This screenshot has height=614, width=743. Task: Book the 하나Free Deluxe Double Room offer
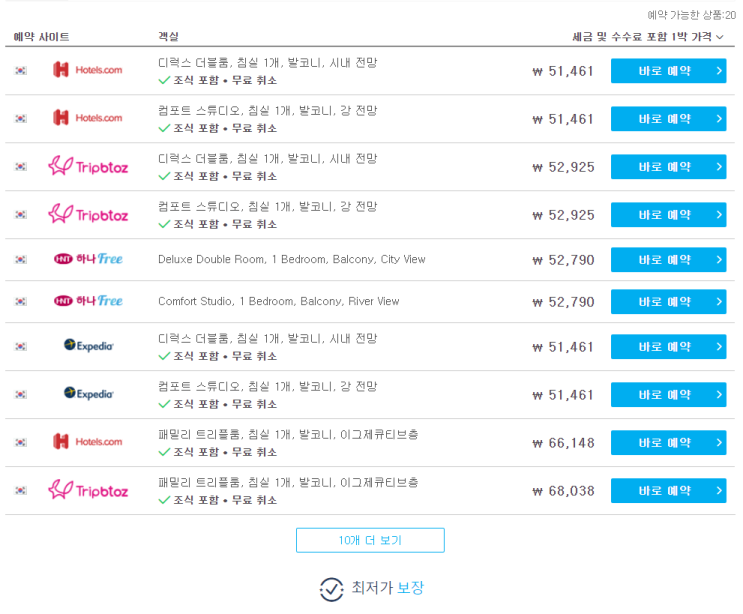(668, 260)
